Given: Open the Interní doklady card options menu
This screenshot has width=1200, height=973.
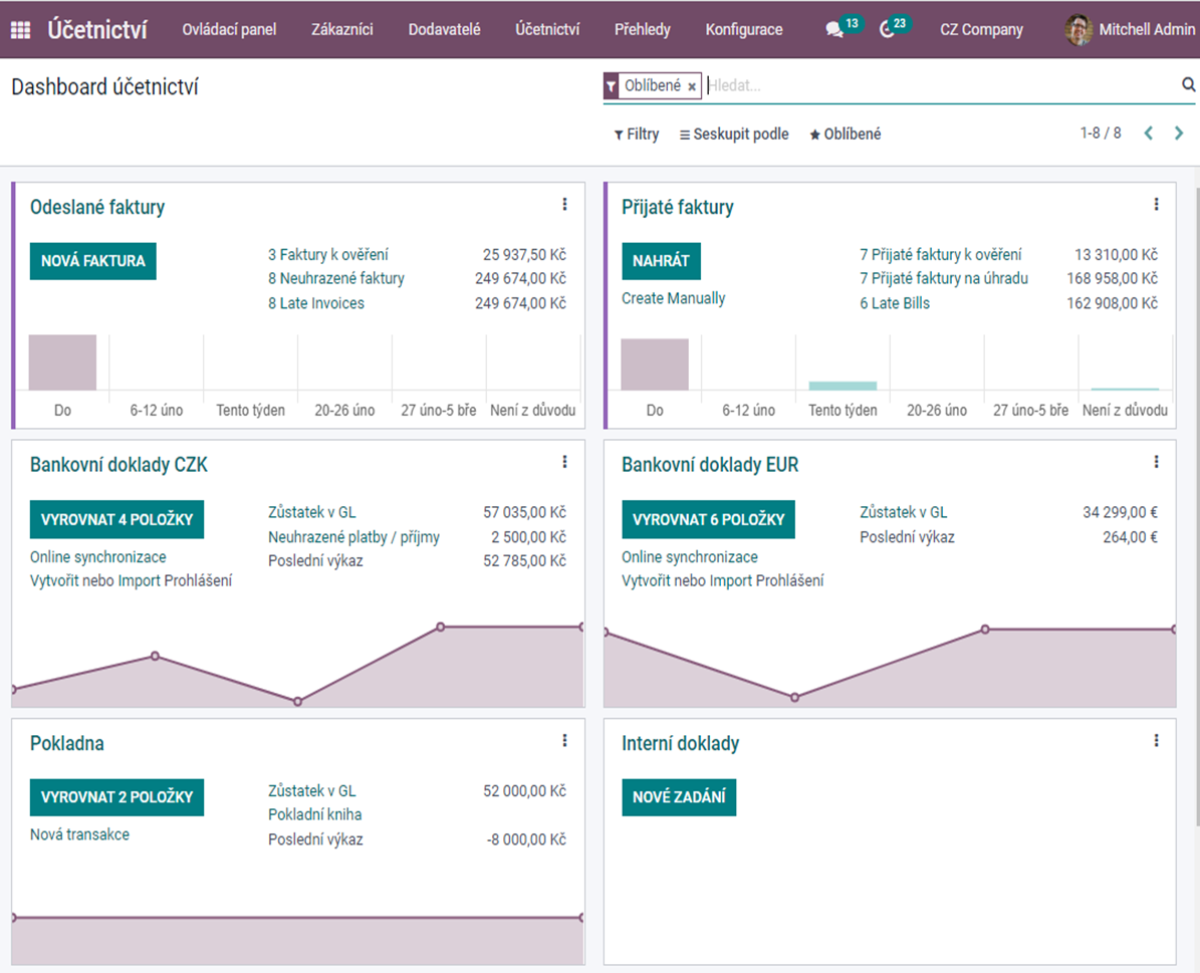Looking at the screenshot, I should 1156,741.
